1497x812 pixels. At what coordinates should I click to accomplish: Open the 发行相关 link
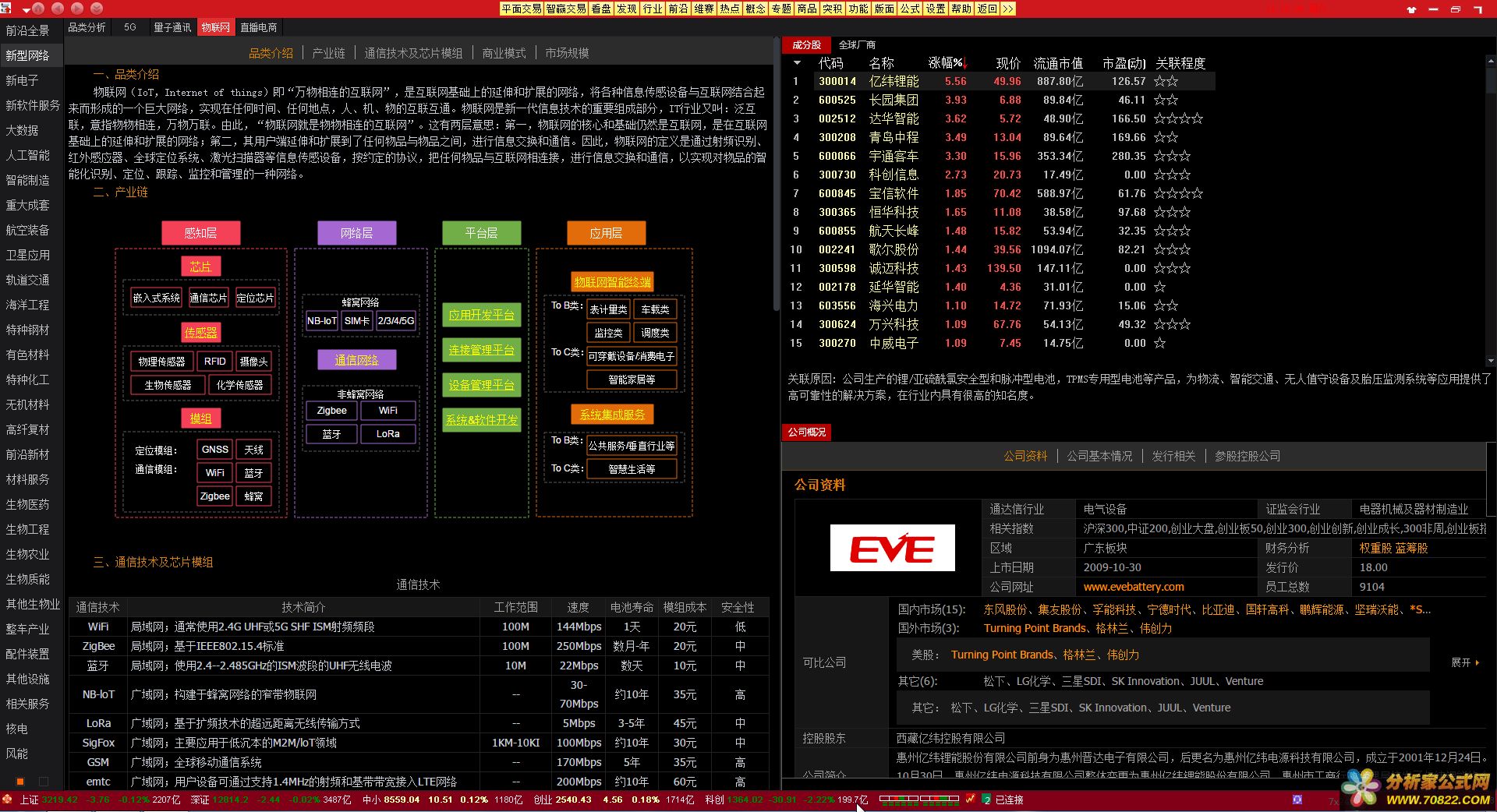(1173, 456)
